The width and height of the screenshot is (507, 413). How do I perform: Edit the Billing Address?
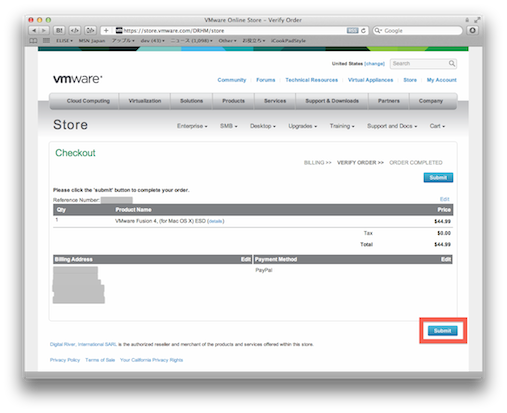[246, 259]
